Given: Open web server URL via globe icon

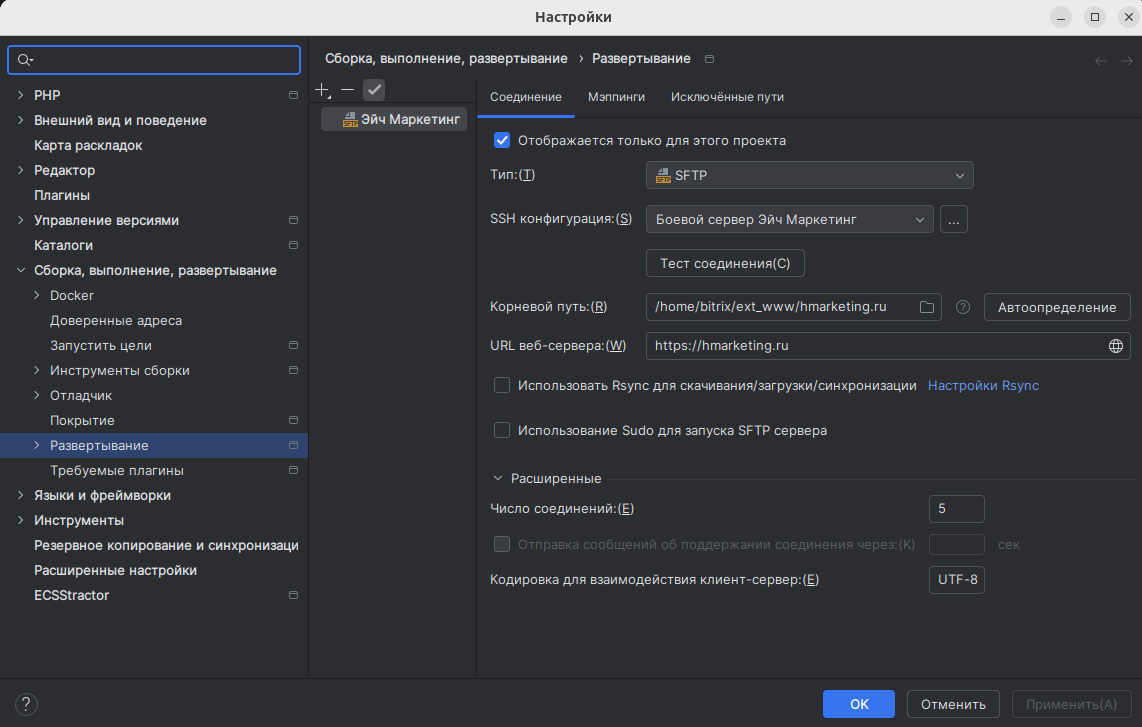Looking at the screenshot, I should tap(1116, 346).
